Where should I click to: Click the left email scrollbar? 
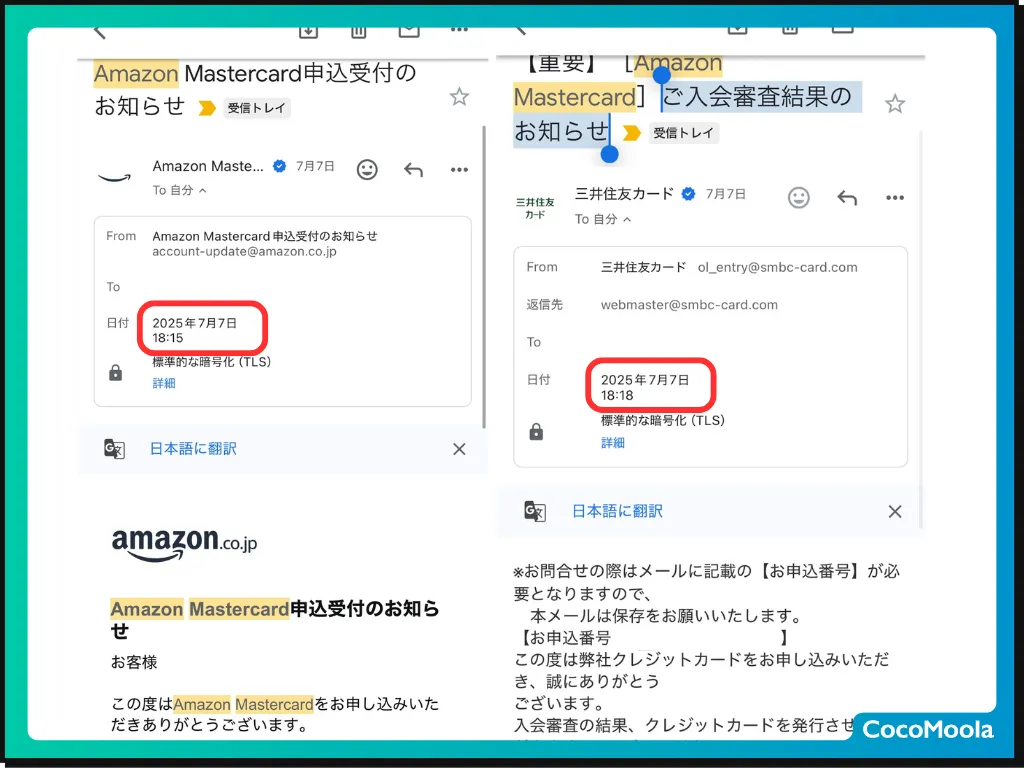(484, 277)
